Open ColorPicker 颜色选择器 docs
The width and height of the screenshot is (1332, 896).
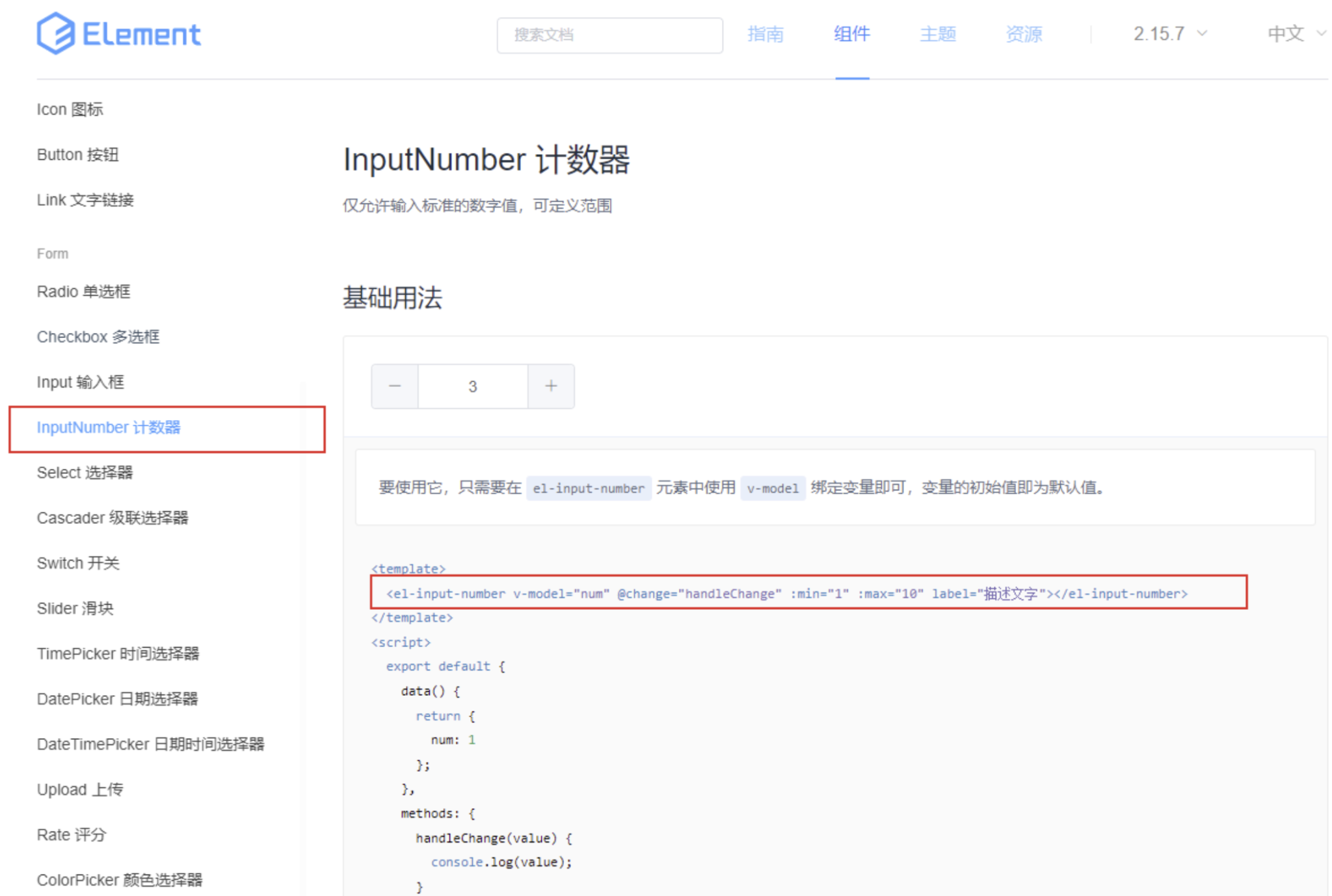click(x=120, y=879)
